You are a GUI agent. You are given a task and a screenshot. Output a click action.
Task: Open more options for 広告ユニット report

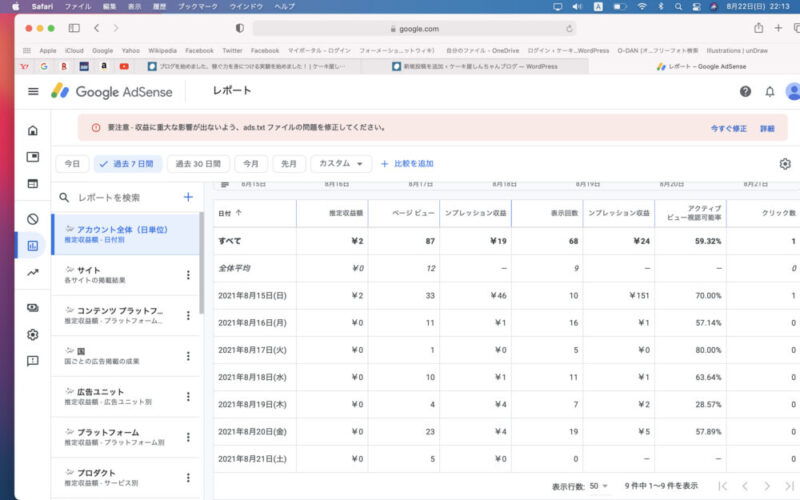[x=188, y=396]
